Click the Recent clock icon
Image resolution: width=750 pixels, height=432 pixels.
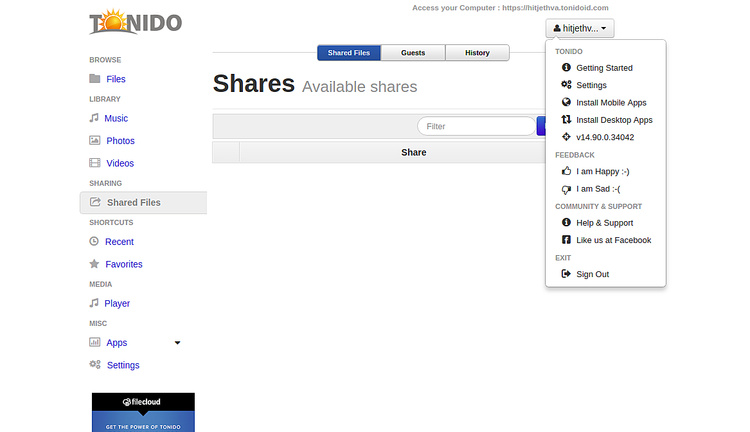click(94, 242)
